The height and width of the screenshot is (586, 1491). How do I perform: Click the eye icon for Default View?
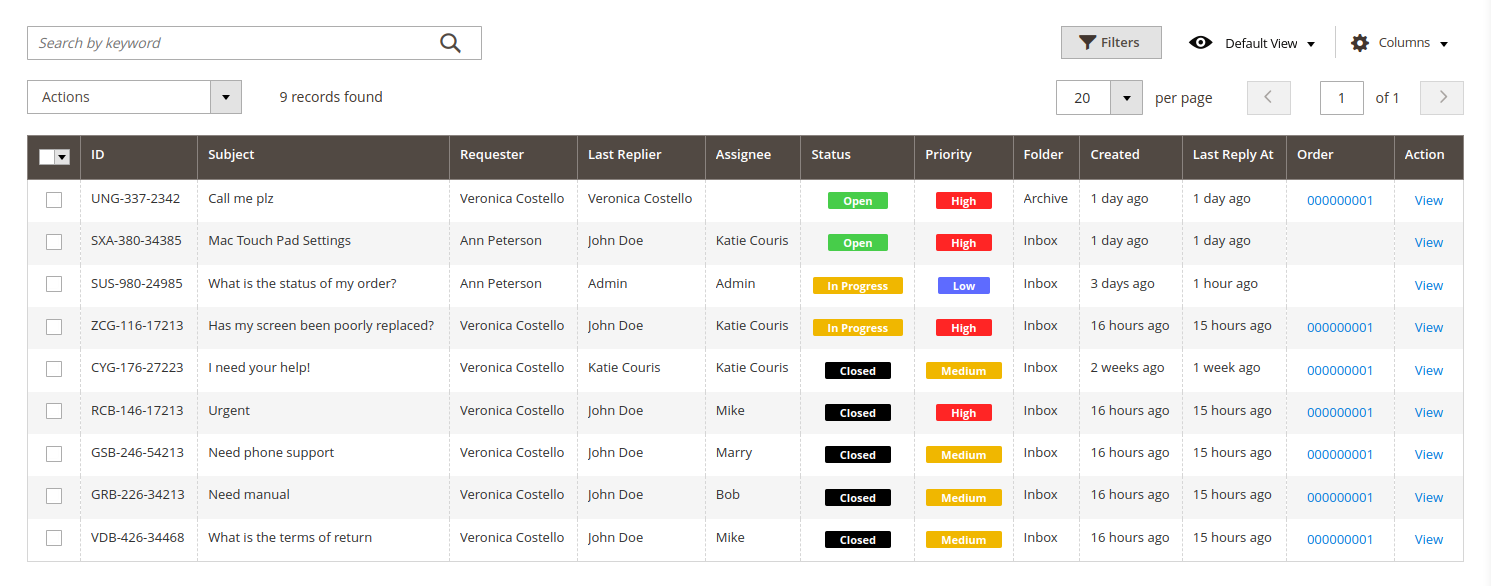pos(1200,43)
